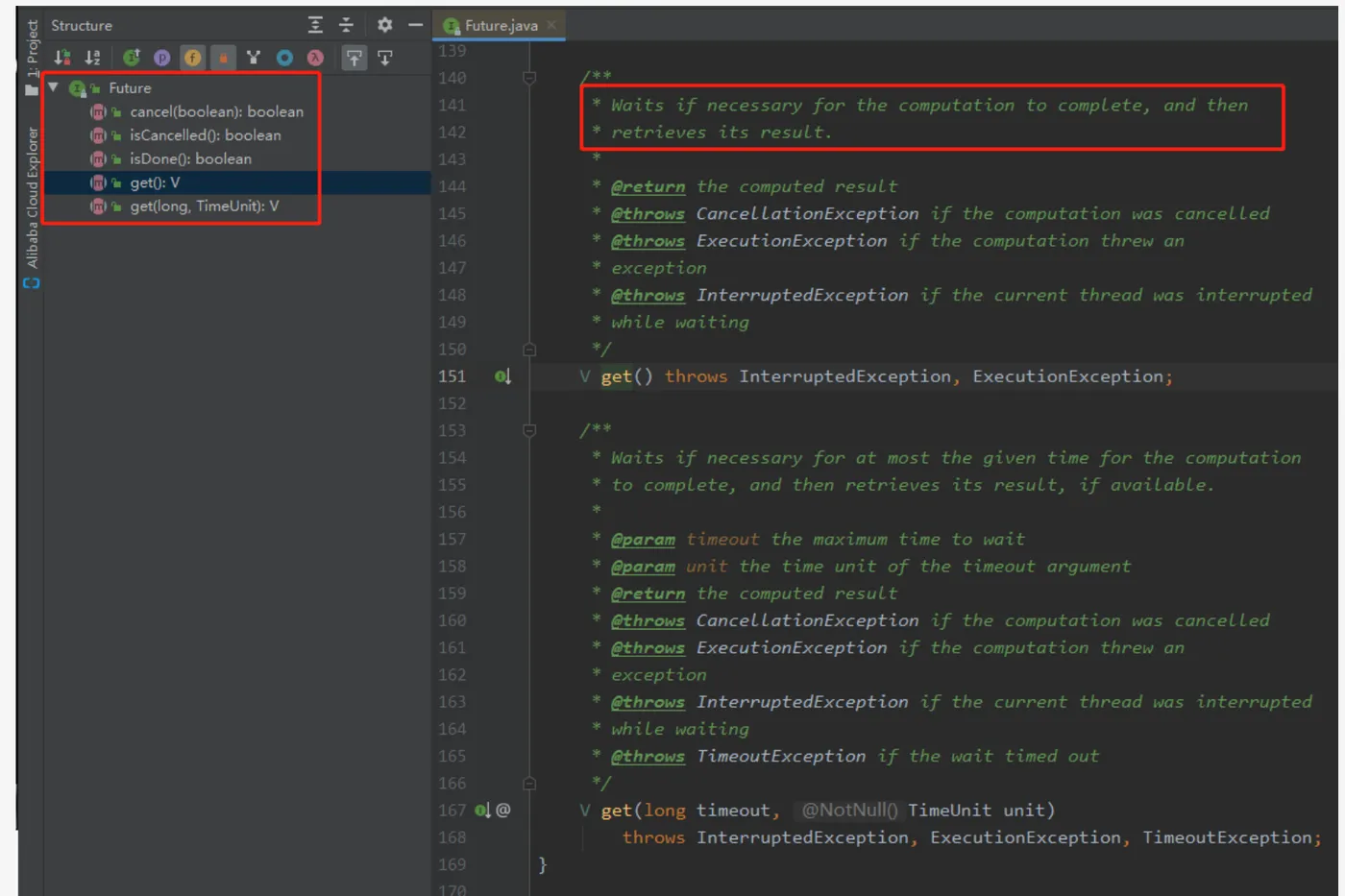Switch to the Future.java editor tab
Viewport: 1345px width, 896px height.
pos(501,26)
